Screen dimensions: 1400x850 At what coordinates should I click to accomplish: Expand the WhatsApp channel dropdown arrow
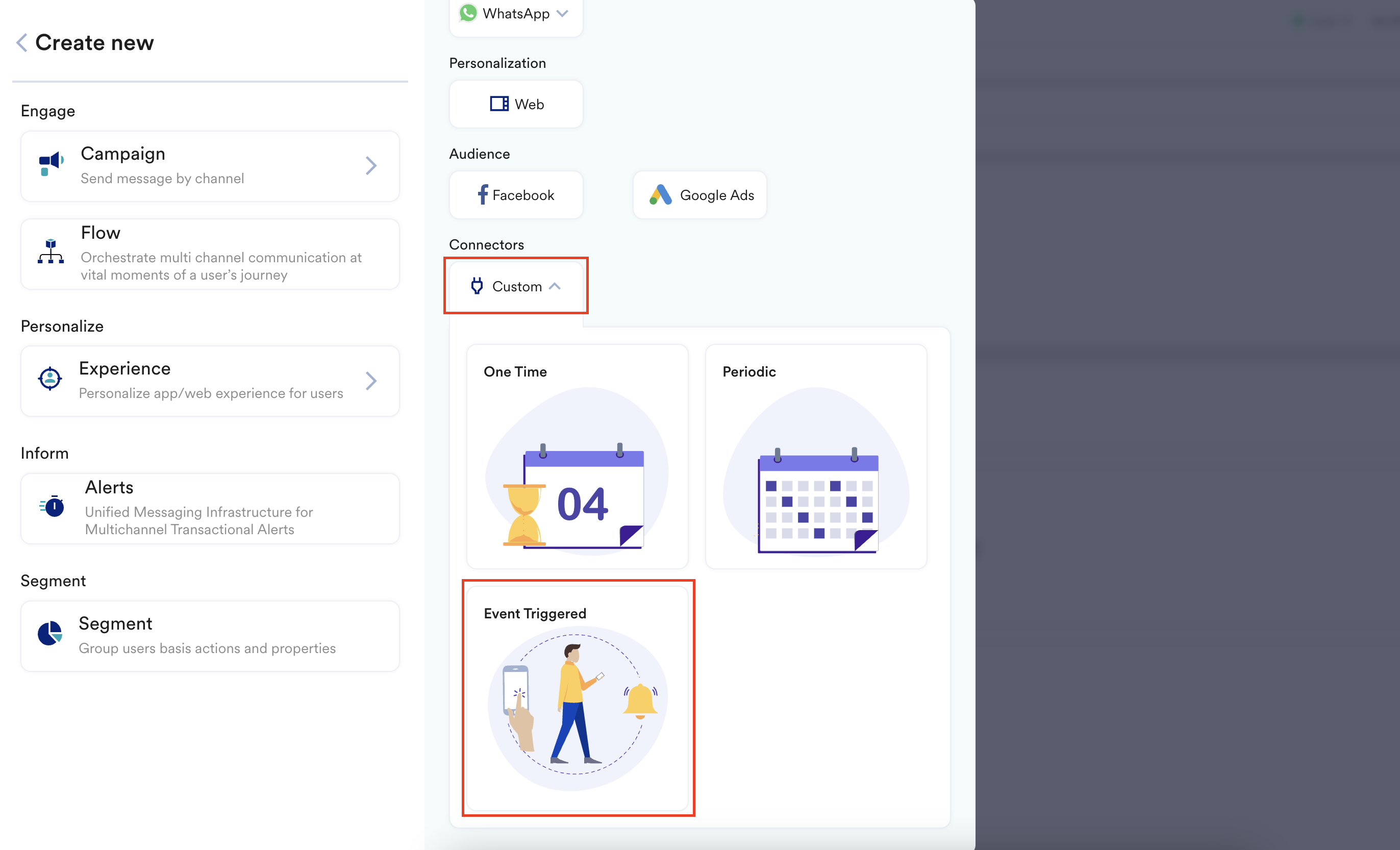click(562, 13)
